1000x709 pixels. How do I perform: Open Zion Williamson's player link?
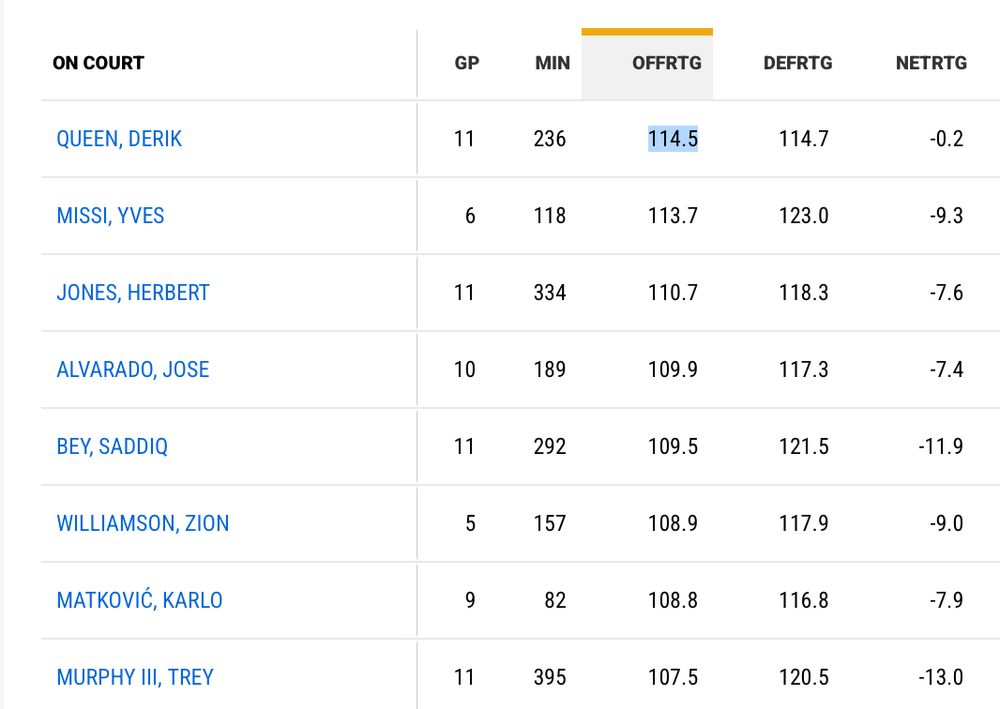click(x=143, y=523)
